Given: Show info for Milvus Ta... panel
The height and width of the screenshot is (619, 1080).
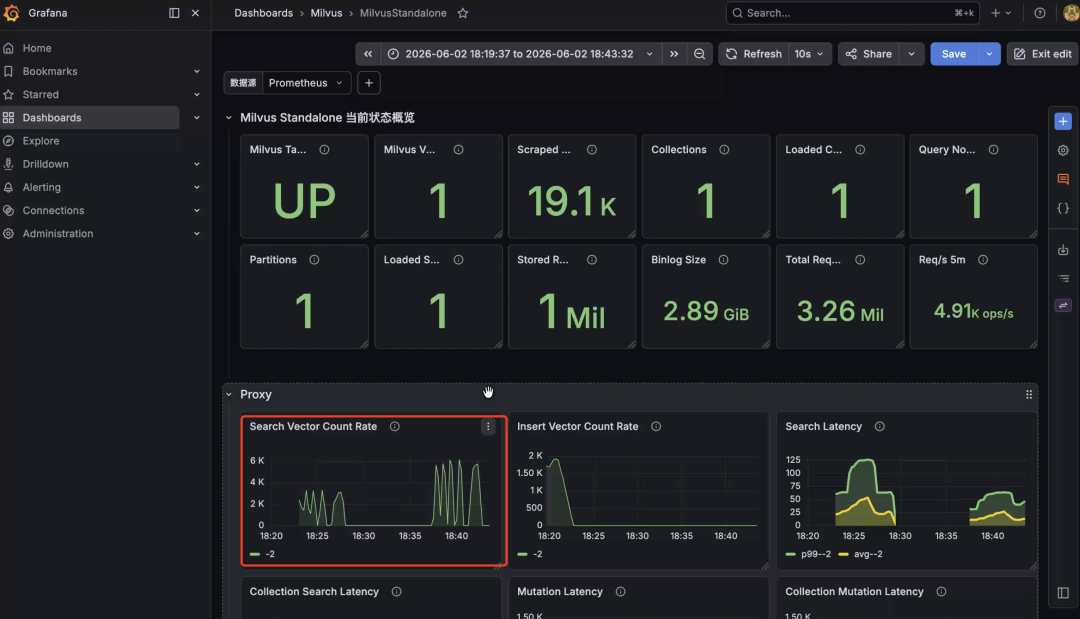Looking at the screenshot, I should point(324,149).
